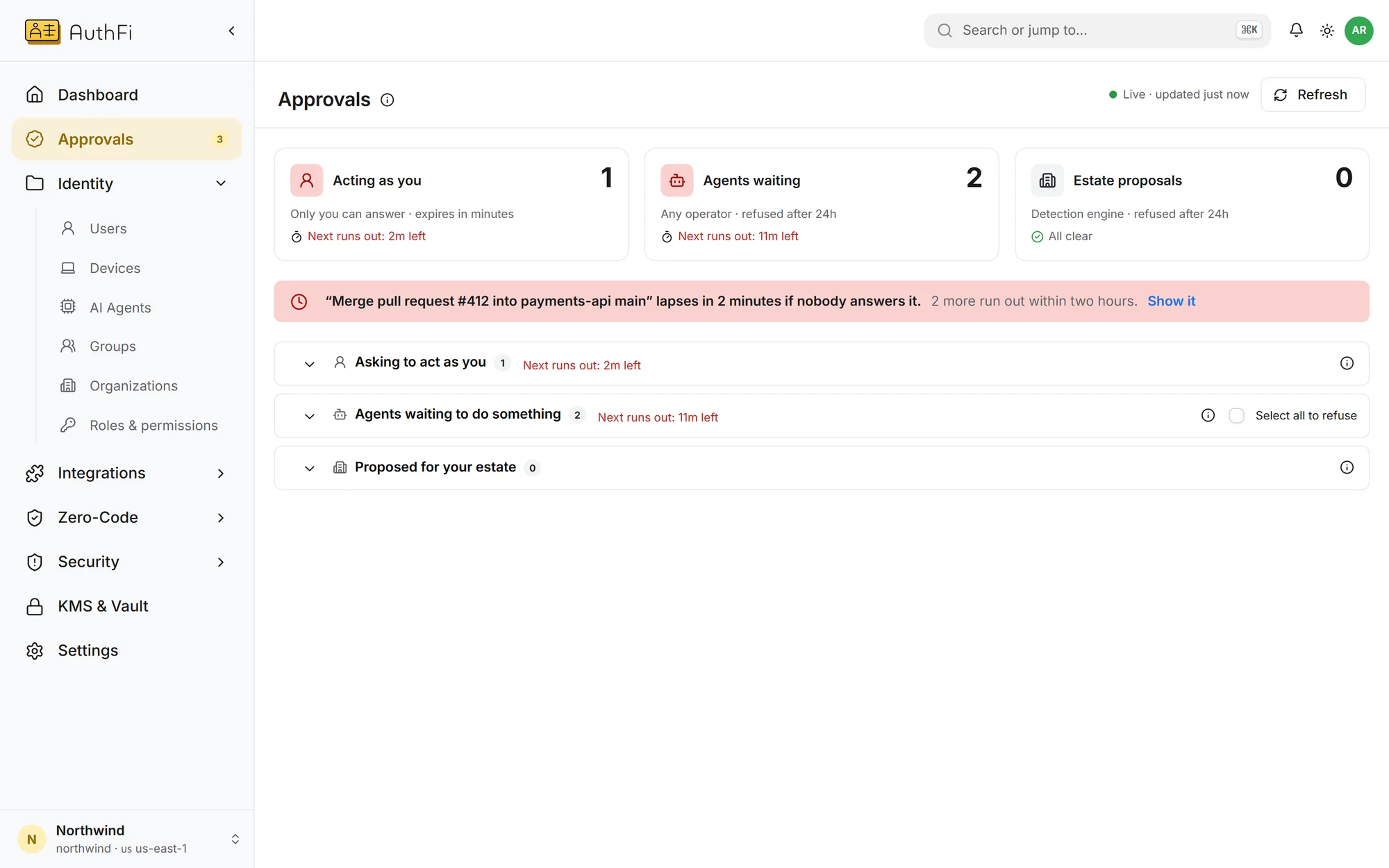This screenshot has height=868, width=1389.
Task: Click the red clock icon in alert banner
Action: point(299,301)
